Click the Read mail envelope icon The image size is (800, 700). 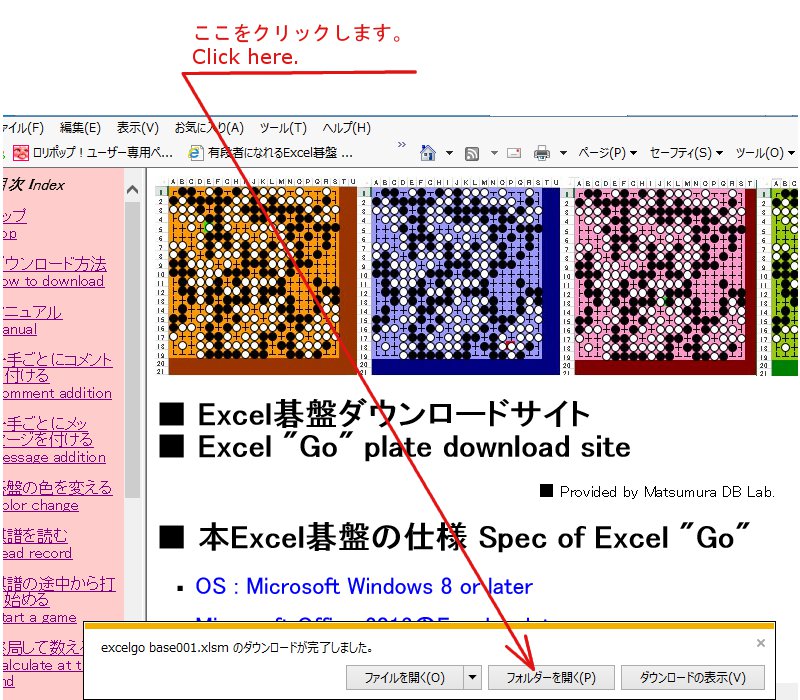click(514, 153)
